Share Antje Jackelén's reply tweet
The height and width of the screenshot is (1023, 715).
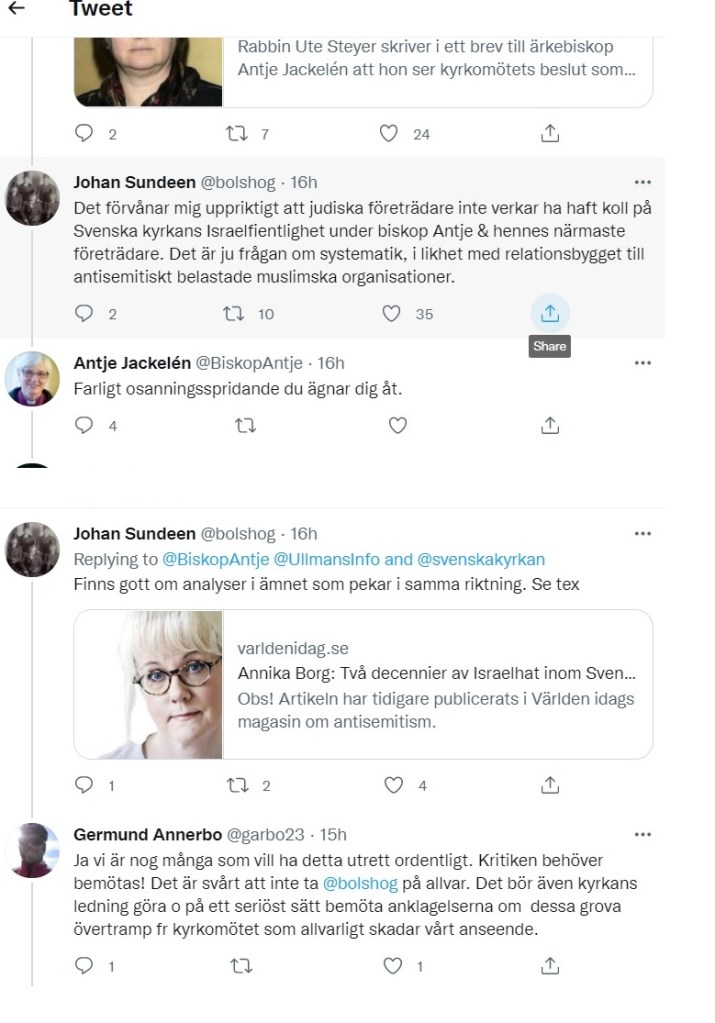click(550, 425)
